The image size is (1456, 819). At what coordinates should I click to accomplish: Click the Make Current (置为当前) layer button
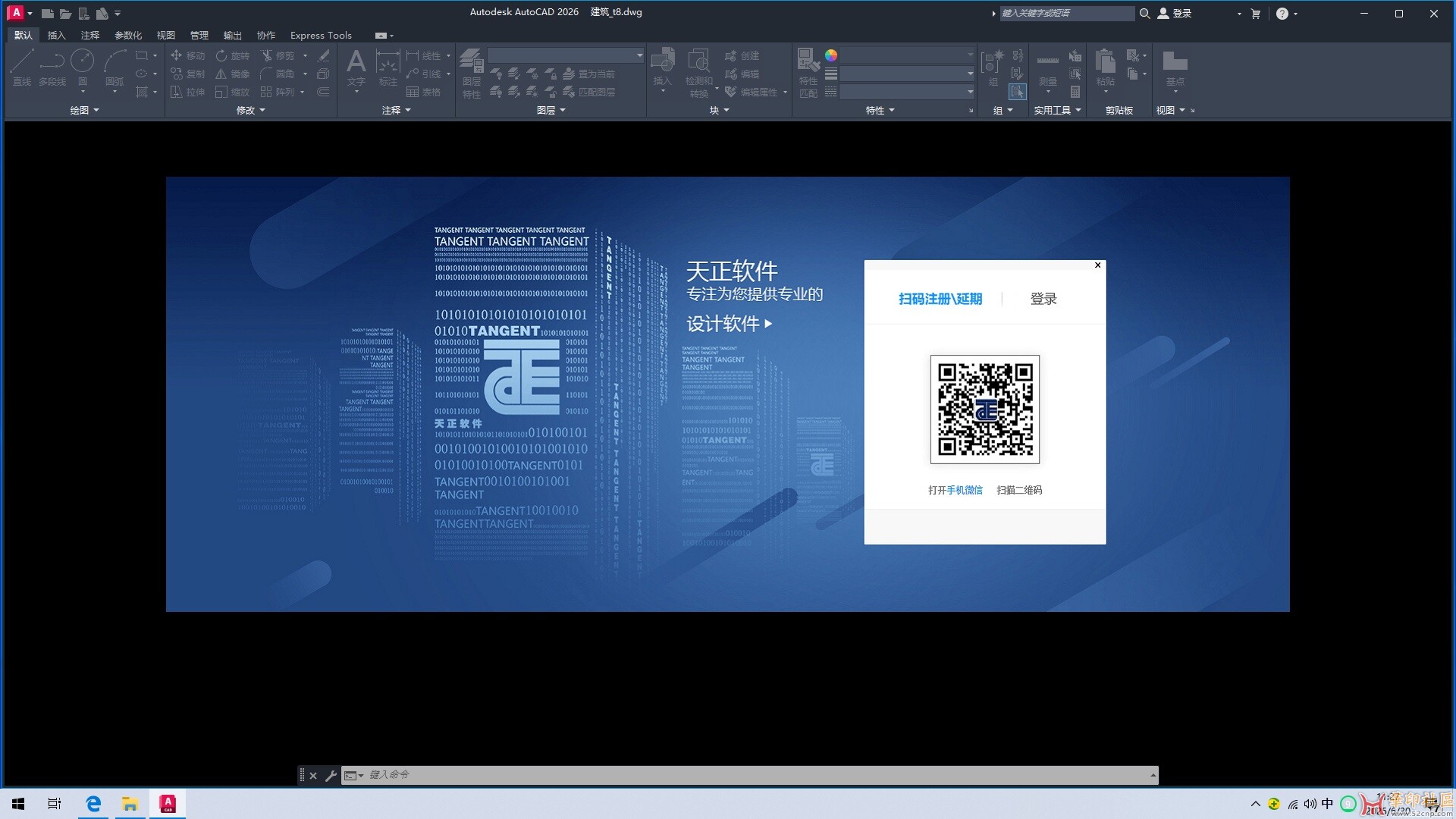(x=588, y=74)
